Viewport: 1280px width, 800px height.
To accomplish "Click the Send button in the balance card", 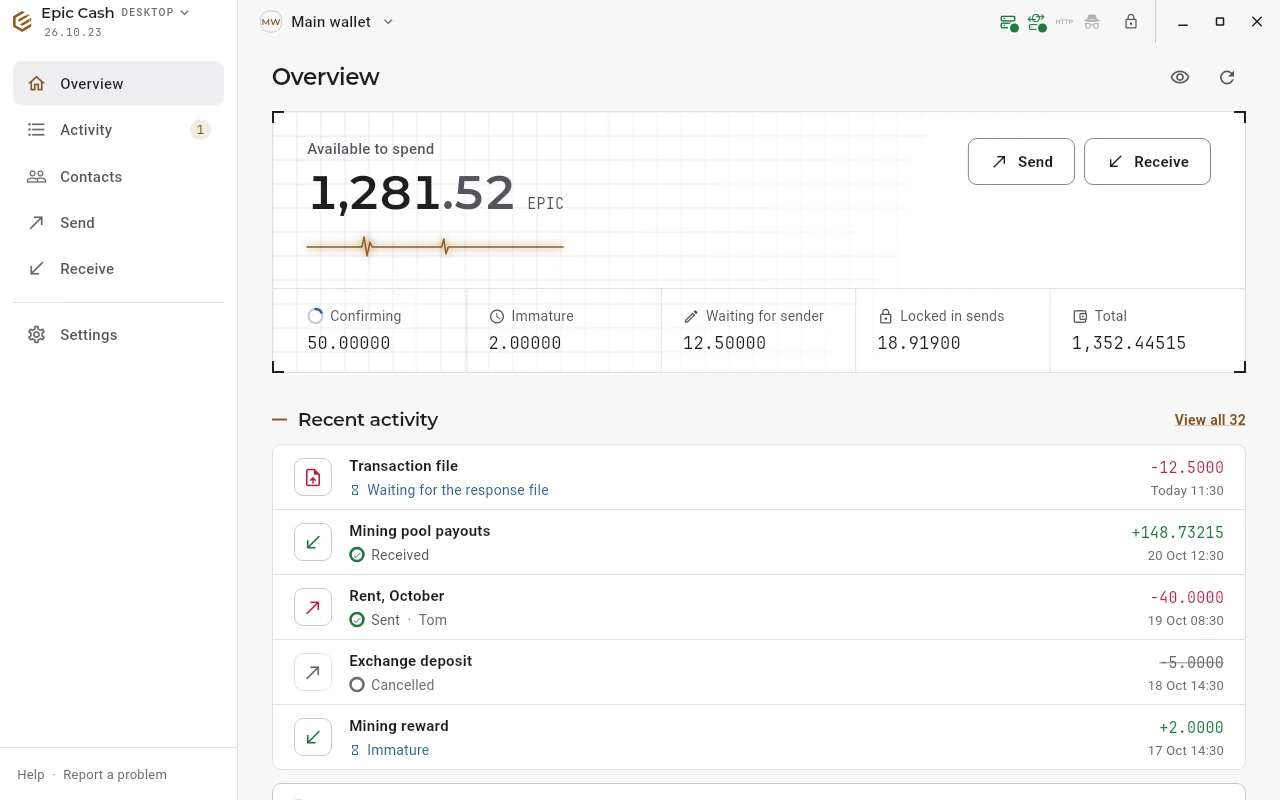I will pyautogui.click(x=1021, y=161).
